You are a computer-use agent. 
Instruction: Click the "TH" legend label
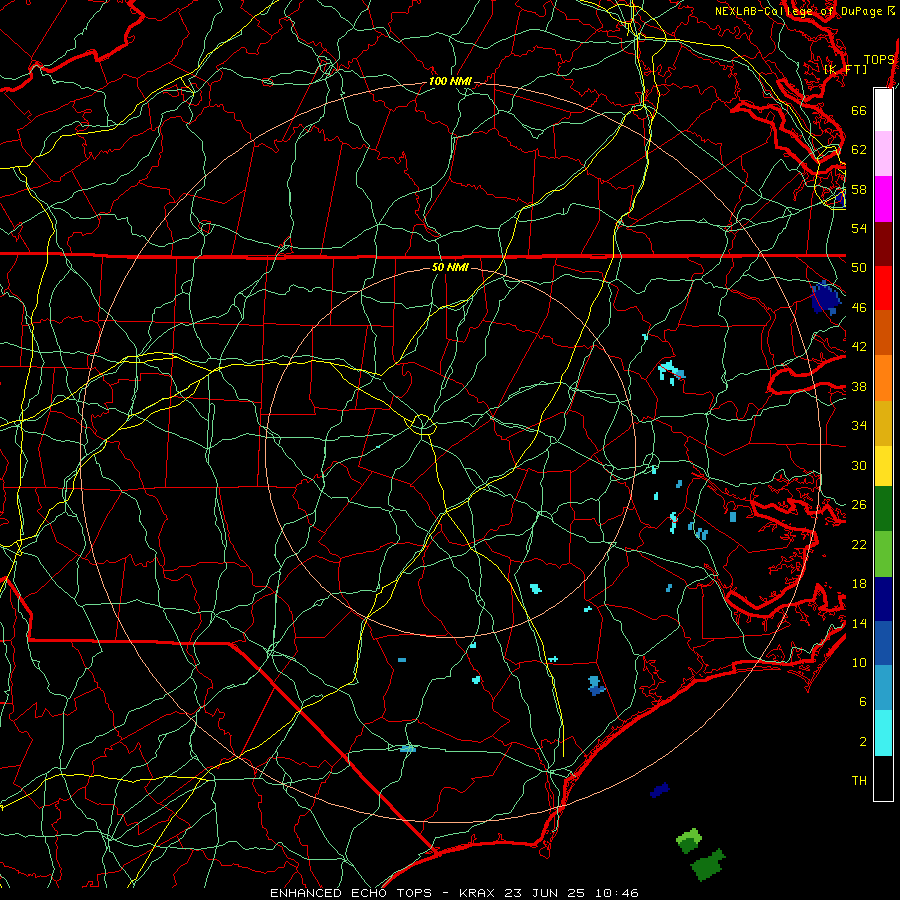coord(859,781)
